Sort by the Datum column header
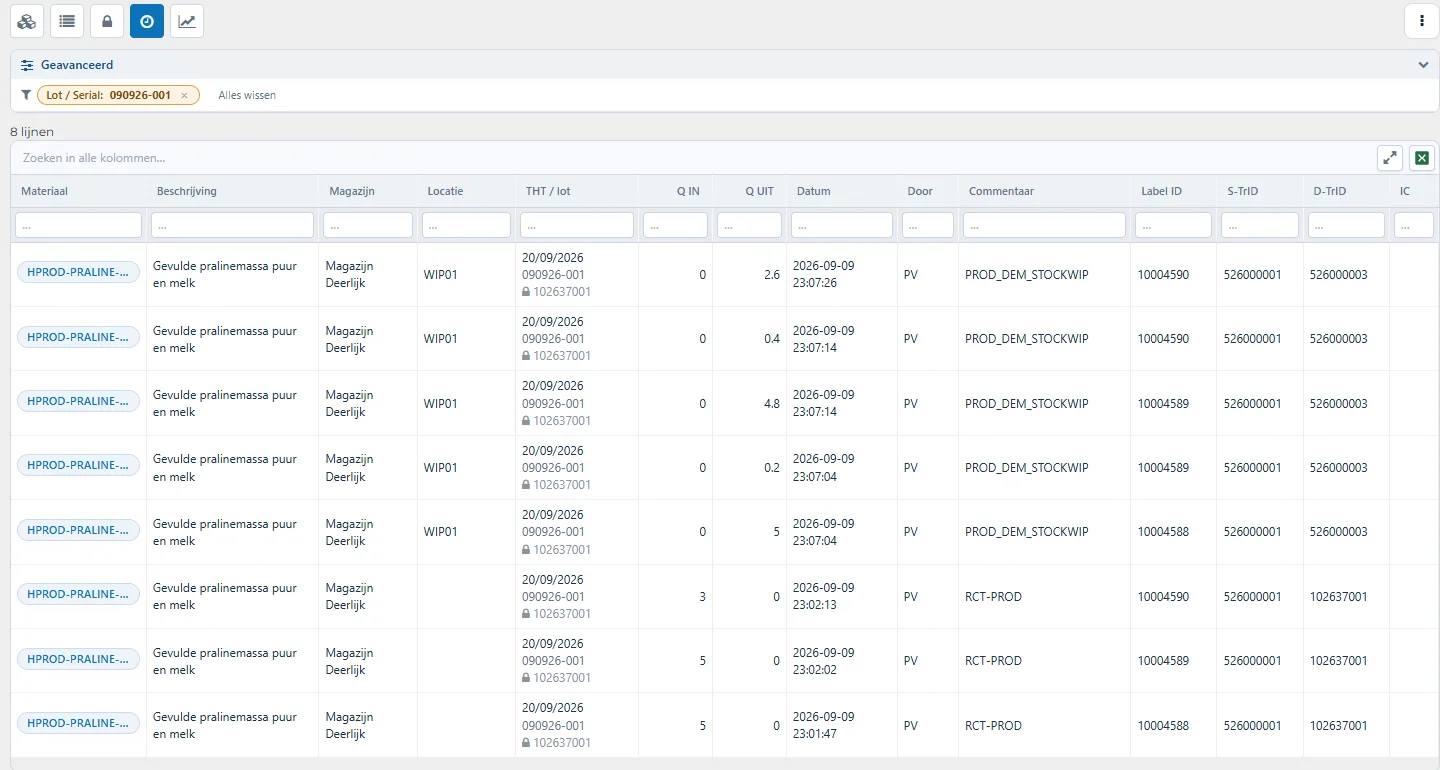Image resolution: width=1440 pixels, height=770 pixels. coord(814,191)
